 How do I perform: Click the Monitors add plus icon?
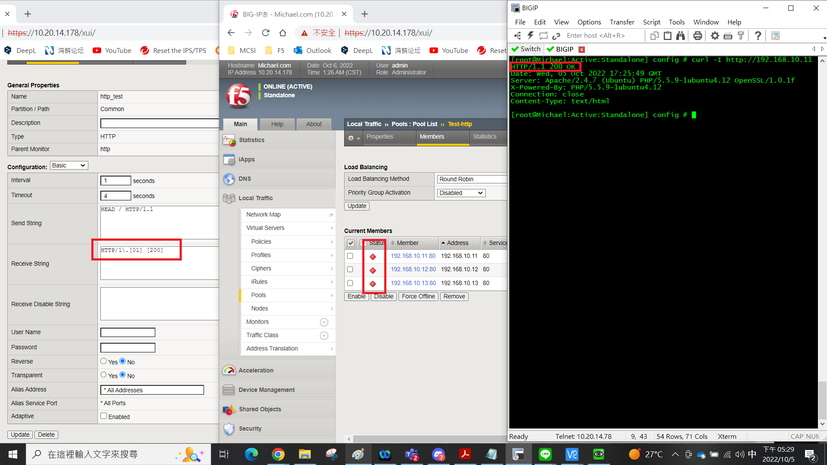point(324,322)
